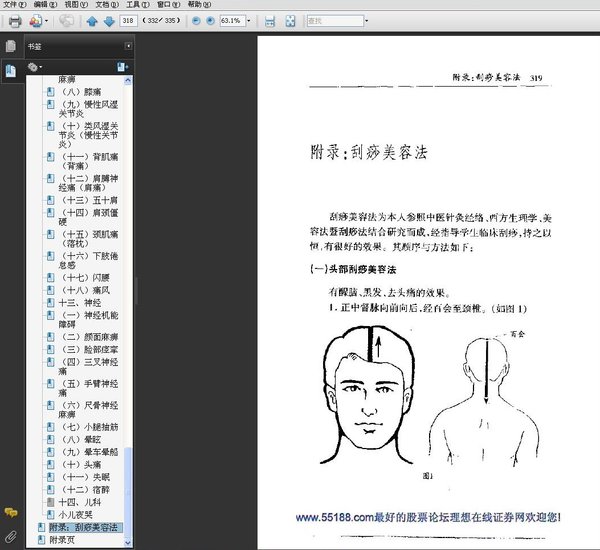Open the Find options dropdown arrow
This screenshot has height=550, width=600.
click(366, 21)
